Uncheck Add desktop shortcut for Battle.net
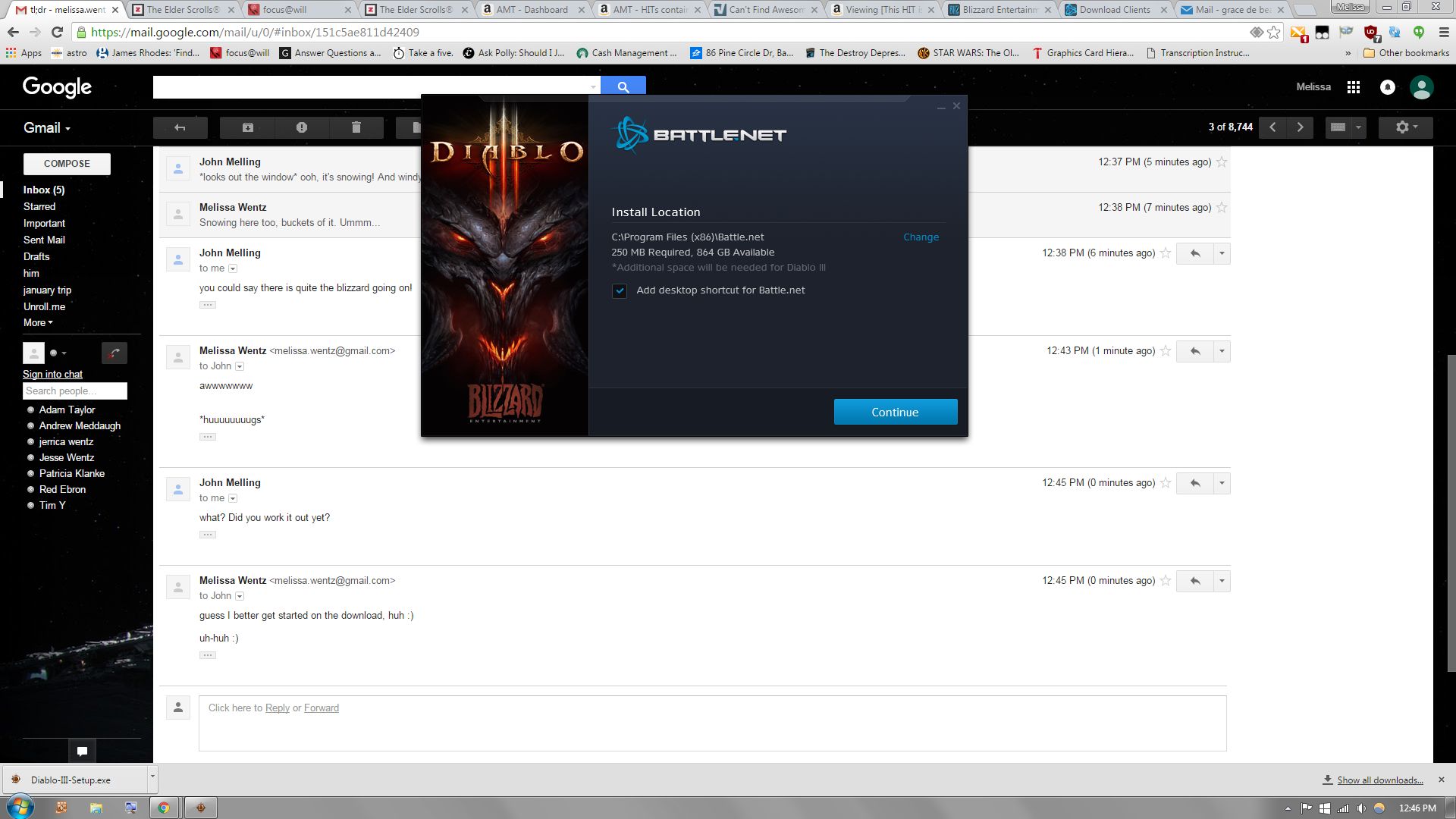The width and height of the screenshot is (1456, 819). 620,291
